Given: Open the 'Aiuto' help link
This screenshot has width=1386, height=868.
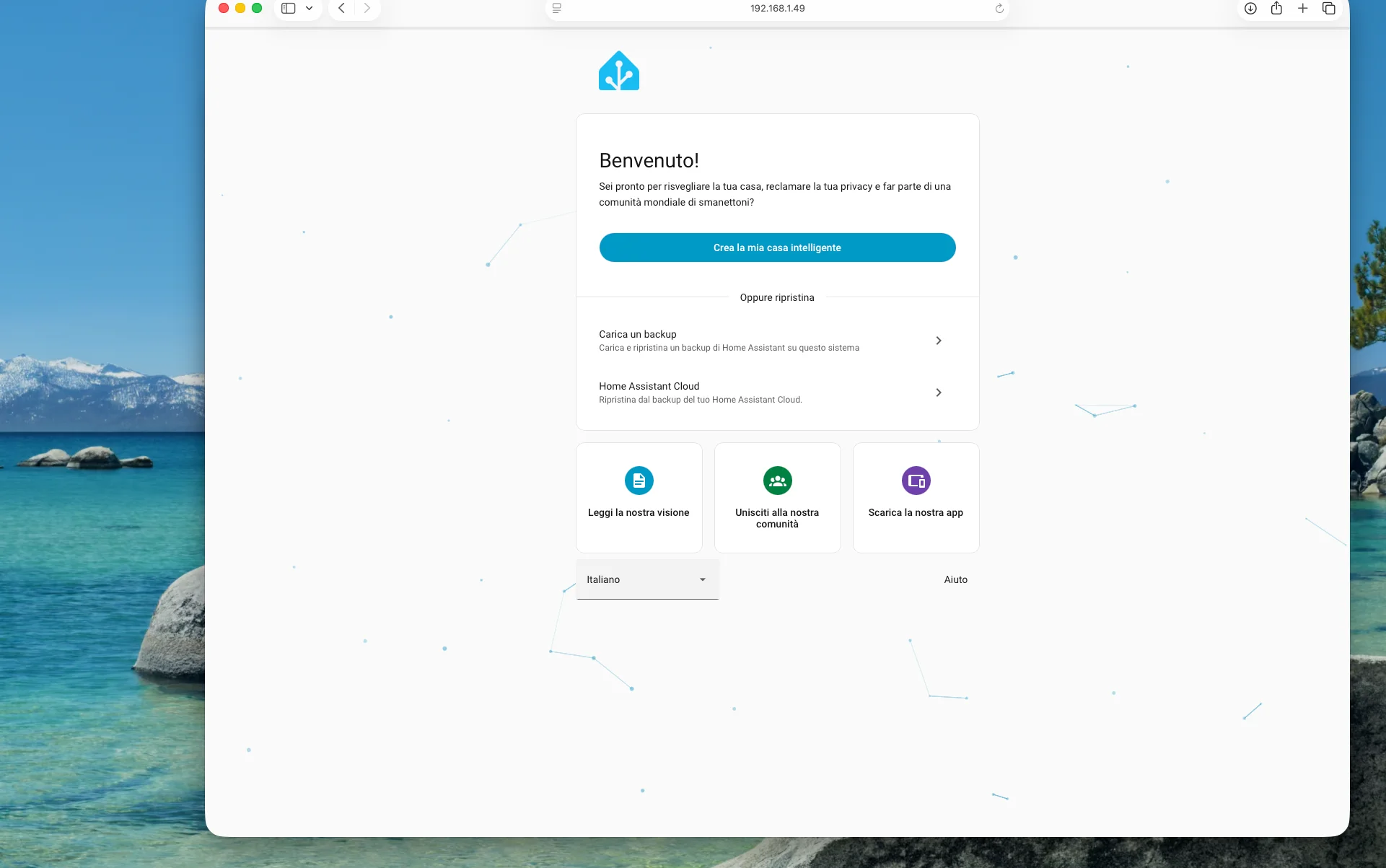Looking at the screenshot, I should 955,579.
